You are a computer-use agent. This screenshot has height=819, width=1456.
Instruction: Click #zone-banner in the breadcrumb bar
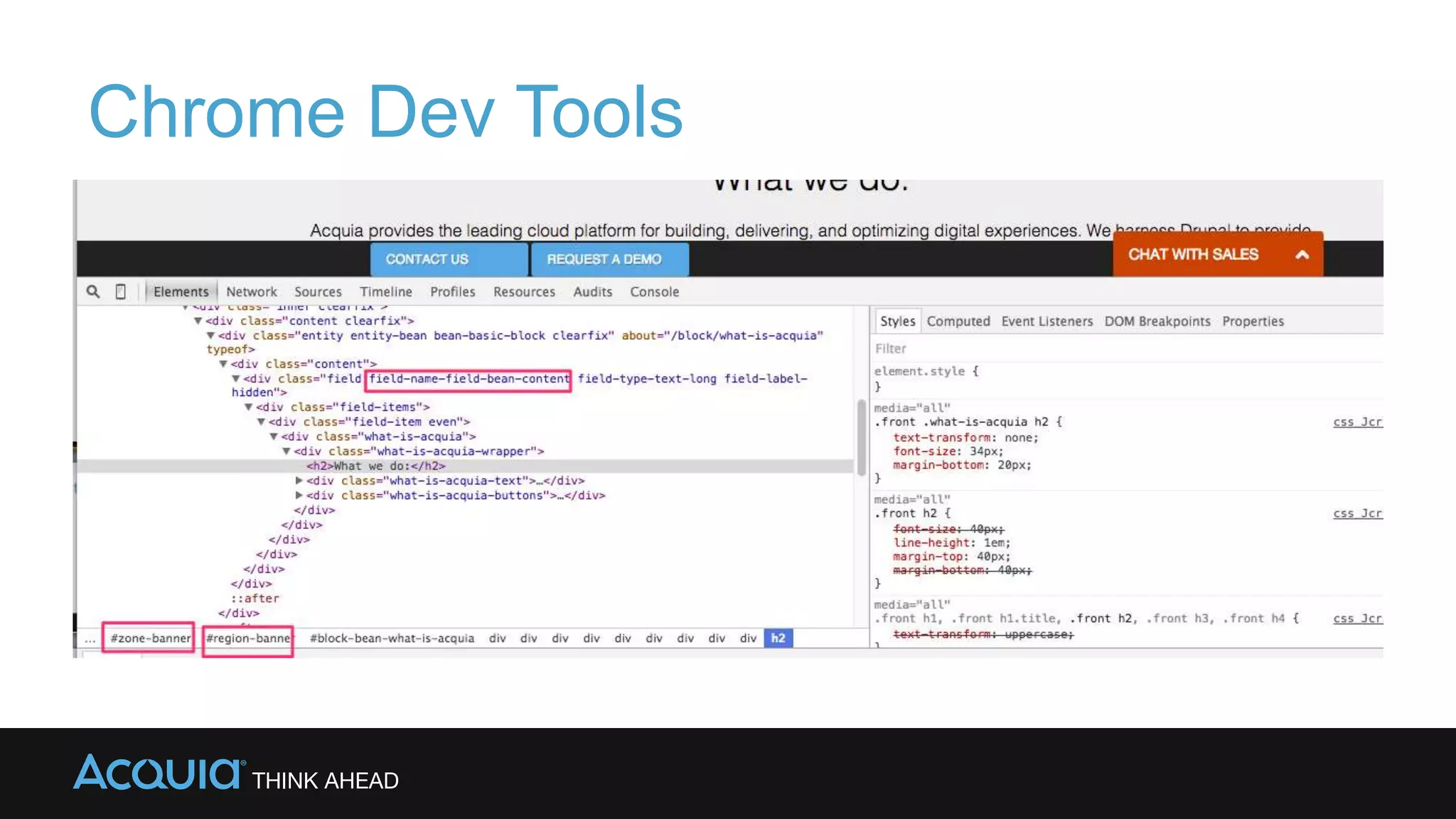pos(150,638)
